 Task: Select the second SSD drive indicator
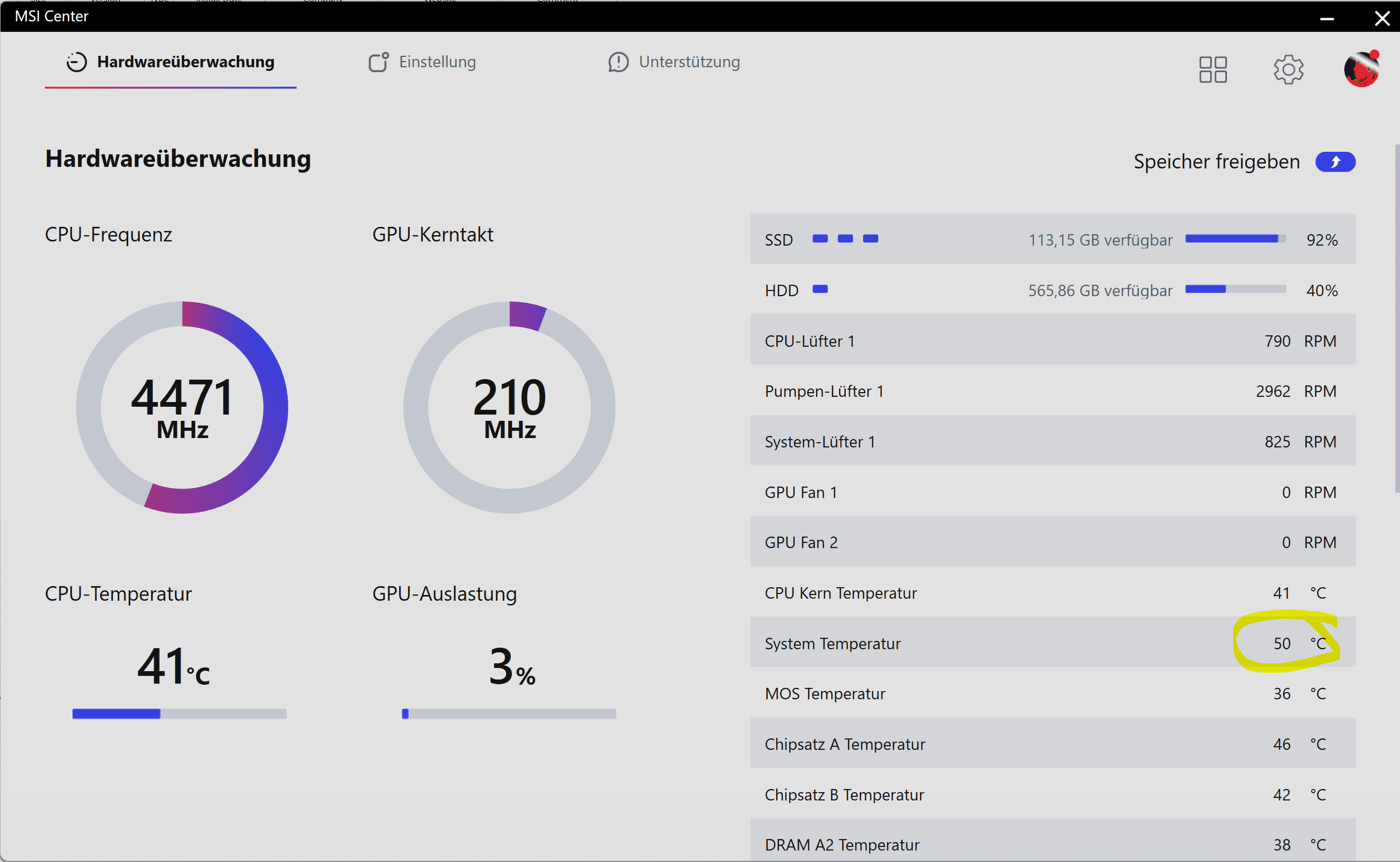(845, 239)
